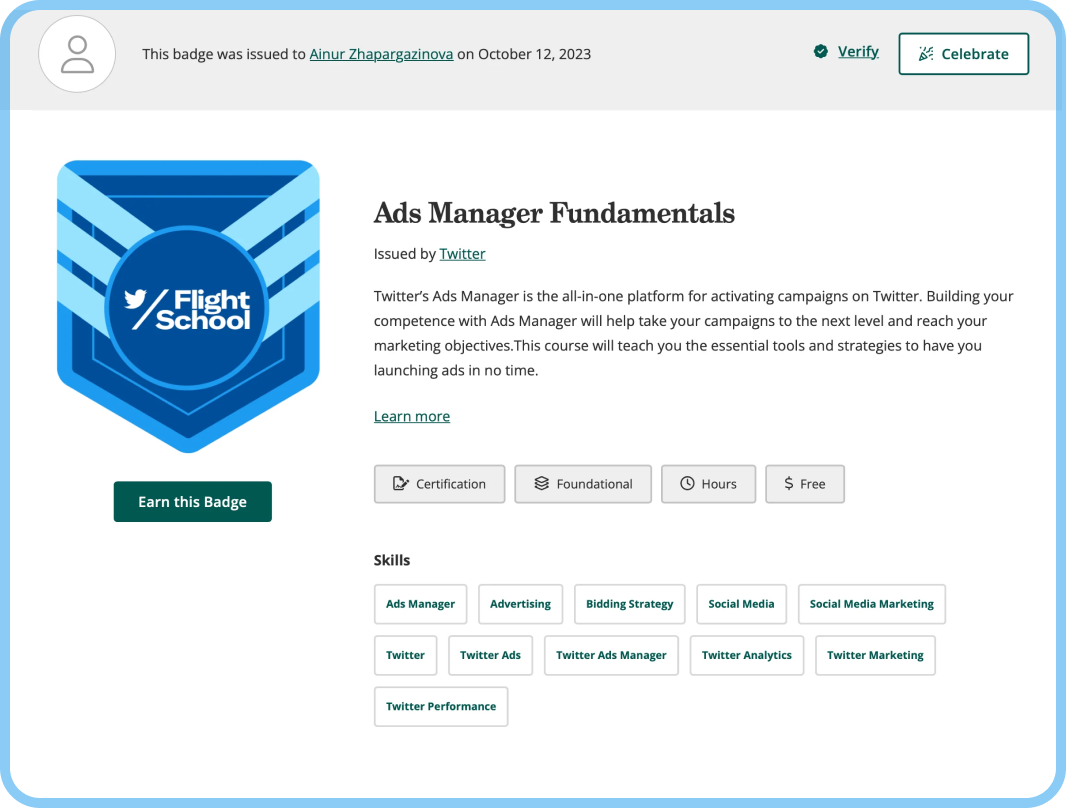This screenshot has width=1066, height=808.
Task: Click the Advertising skill tag
Action: (520, 603)
